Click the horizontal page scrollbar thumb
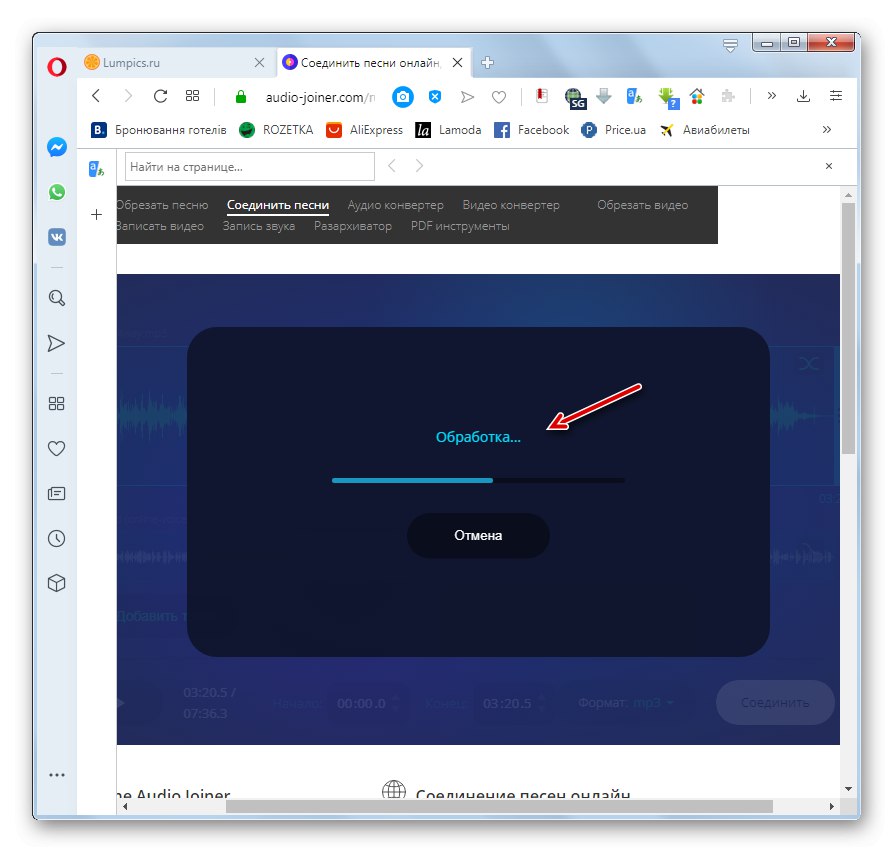 tap(499, 806)
